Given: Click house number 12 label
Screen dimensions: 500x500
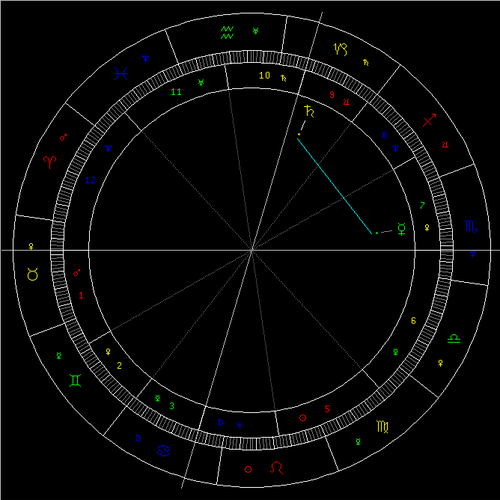Looking at the screenshot, I should pos(90,180).
